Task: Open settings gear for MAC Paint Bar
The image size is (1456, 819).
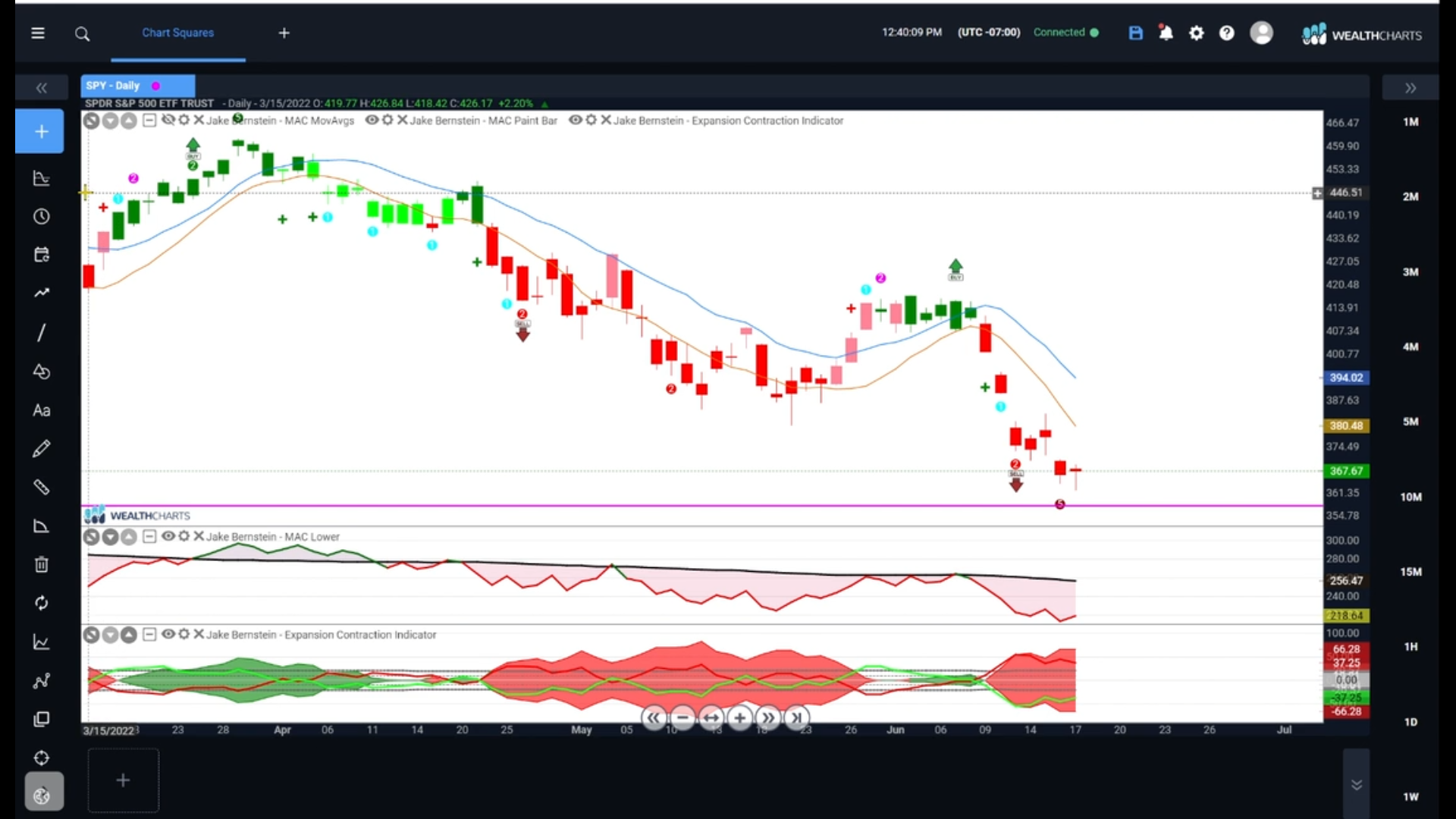Action: click(x=388, y=121)
